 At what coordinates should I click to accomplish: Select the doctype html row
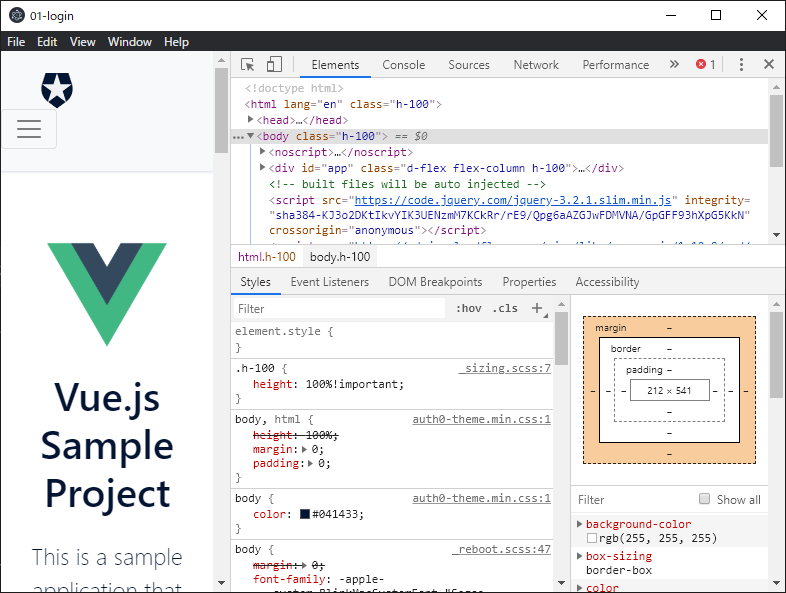point(294,88)
